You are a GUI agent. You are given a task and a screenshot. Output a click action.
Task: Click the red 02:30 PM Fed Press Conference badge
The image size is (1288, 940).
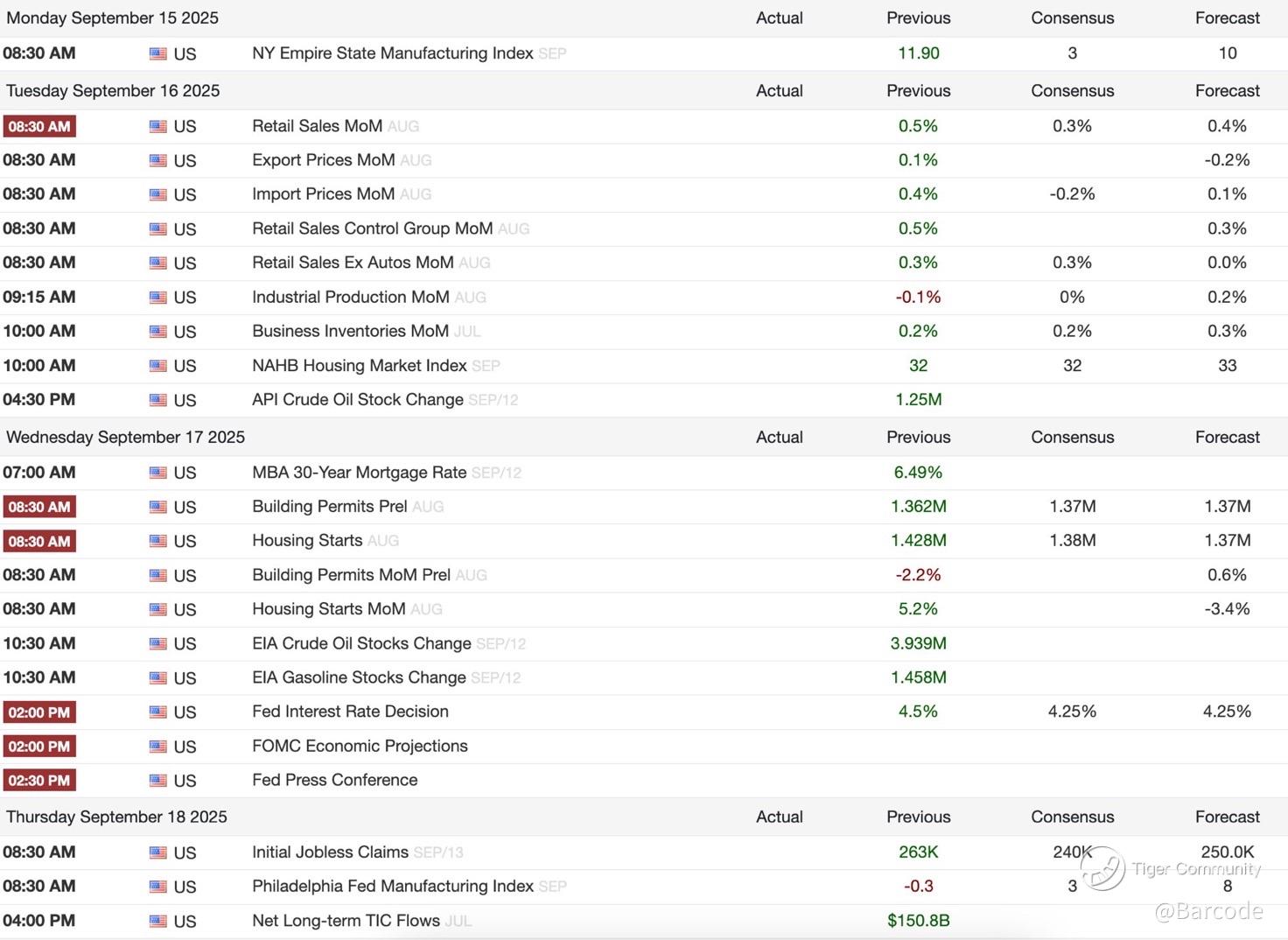39,781
